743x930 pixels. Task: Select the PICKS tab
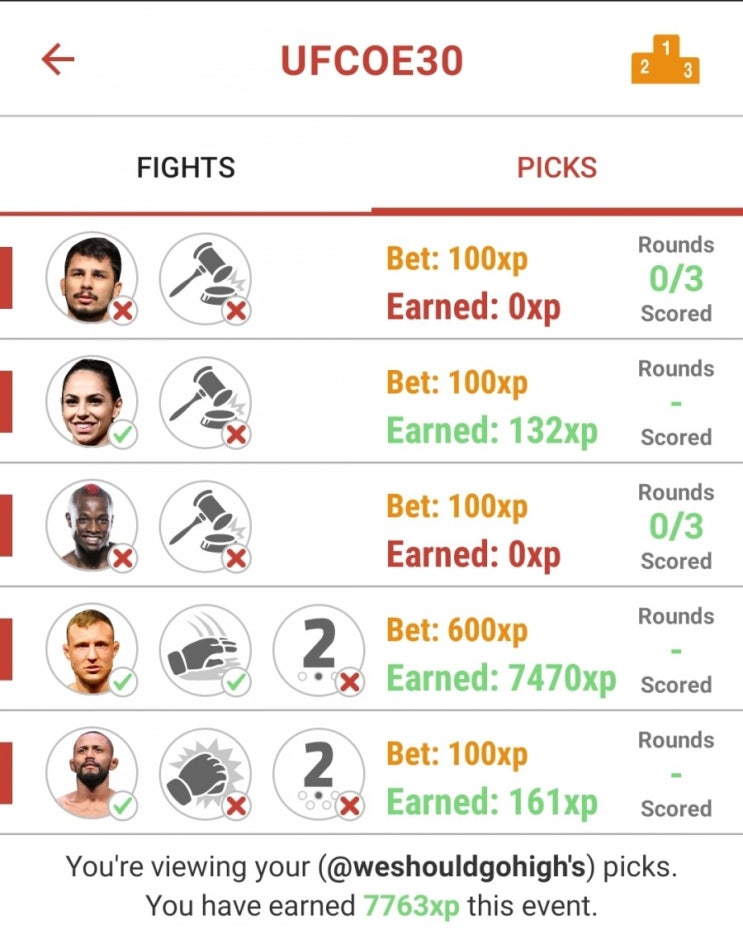[x=557, y=167]
